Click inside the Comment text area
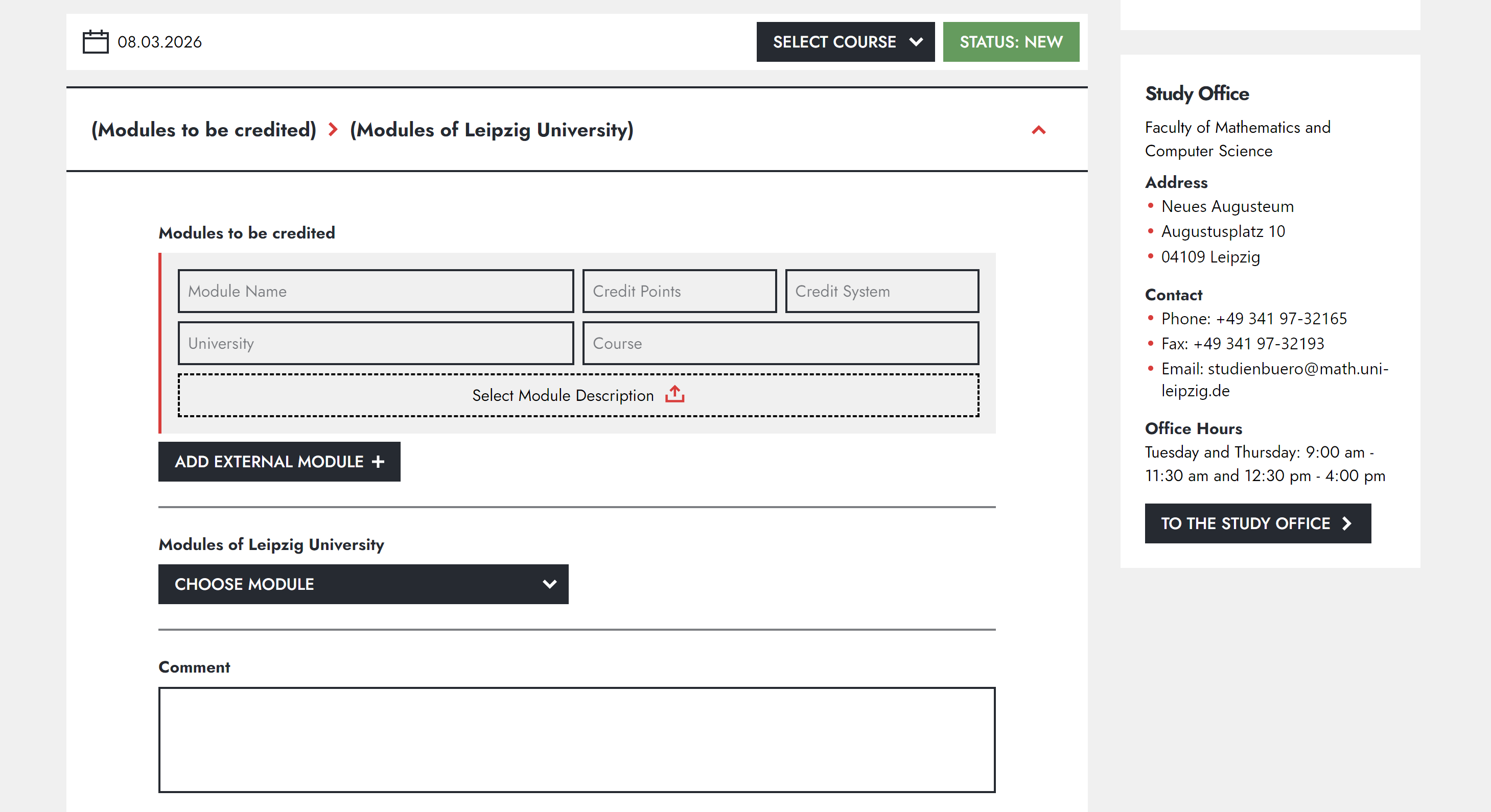 pyautogui.click(x=576, y=739)
